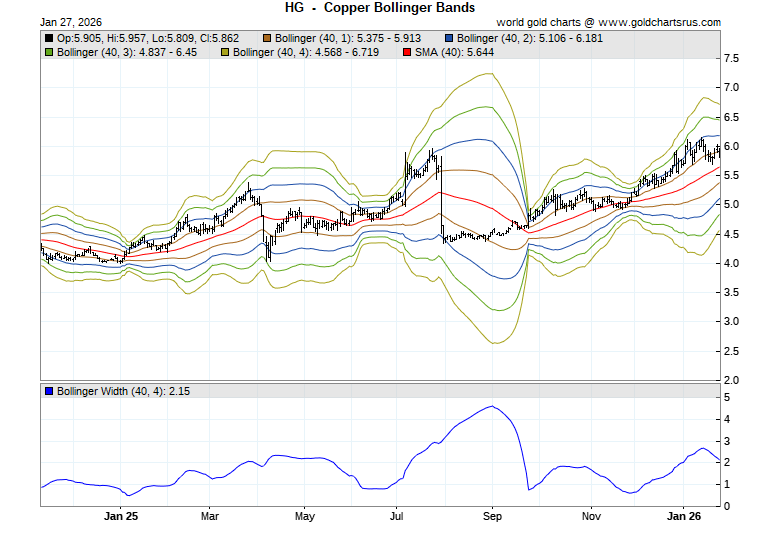This screenshot has width=760, height=542.
Task: Click the 7.5 value on the price axis
Action: 731,58
